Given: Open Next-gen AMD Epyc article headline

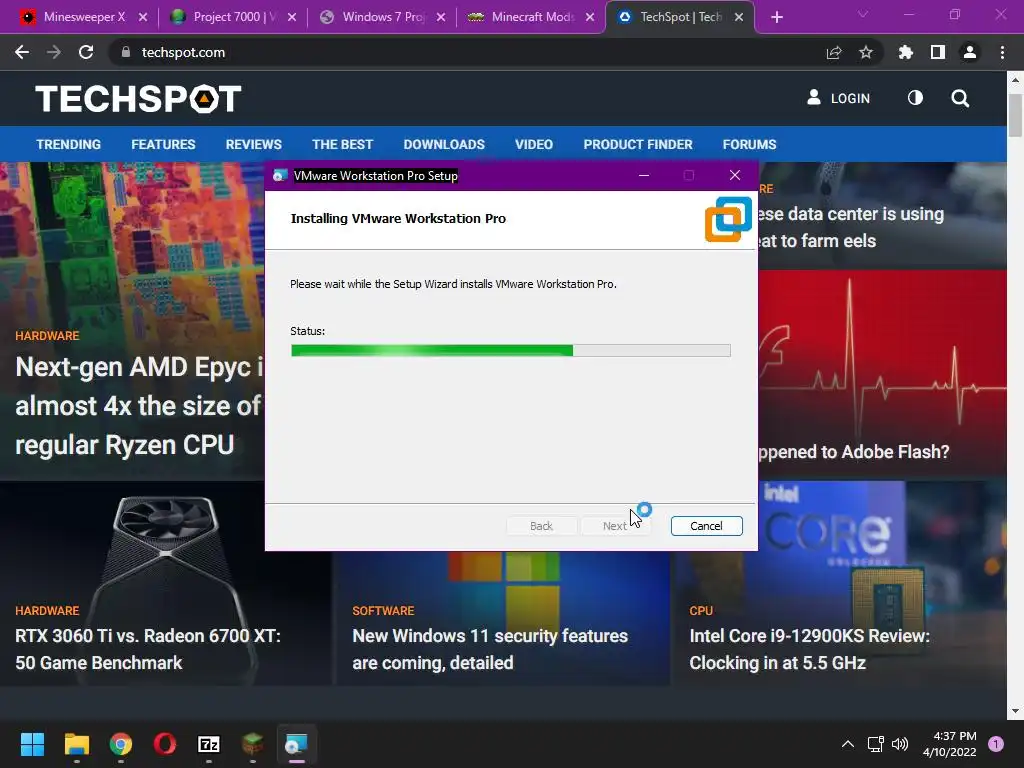Looking at the screenshot, I should click(138, 406).
